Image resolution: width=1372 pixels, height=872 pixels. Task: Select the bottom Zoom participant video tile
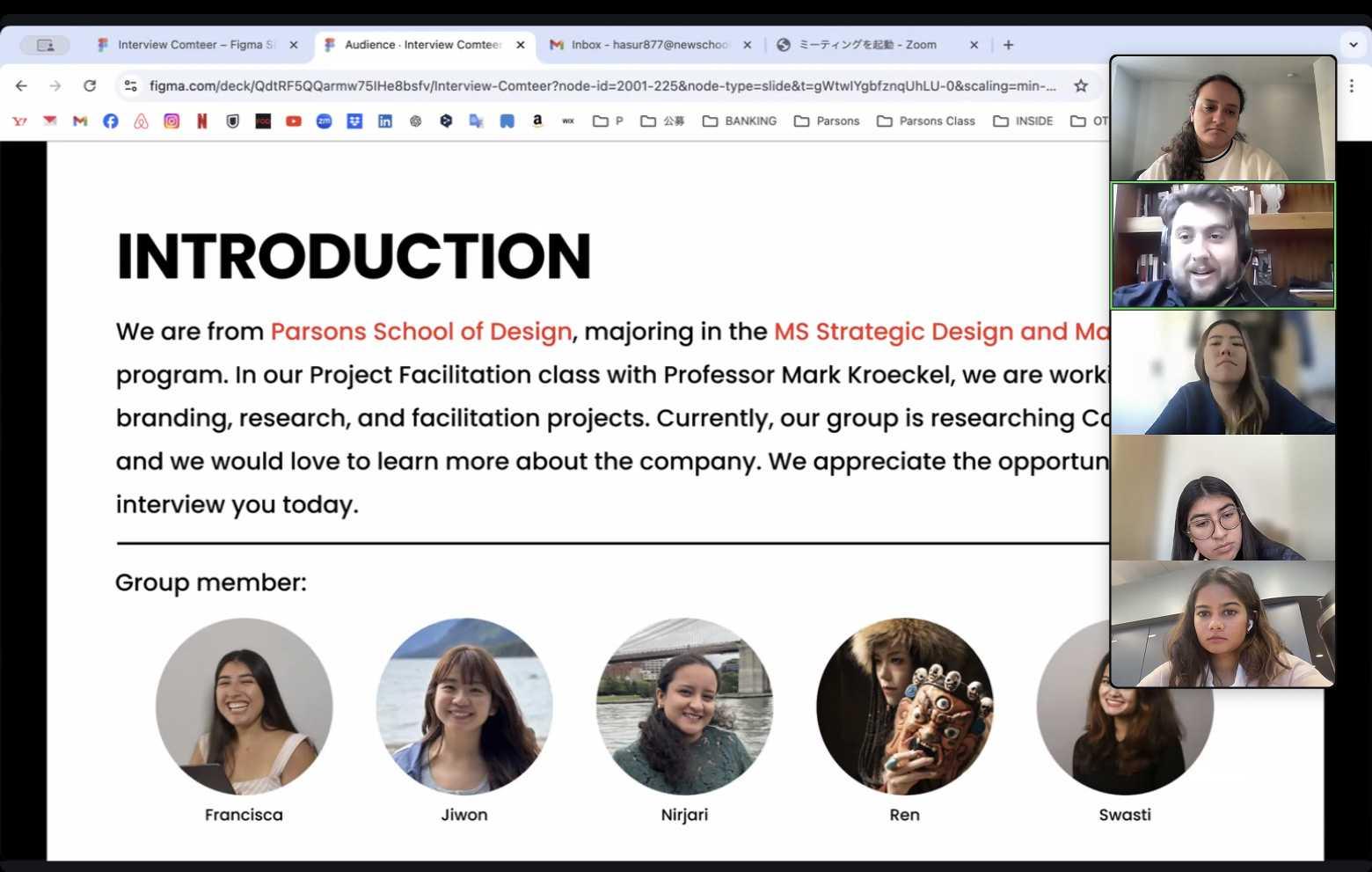[1223, 624]
